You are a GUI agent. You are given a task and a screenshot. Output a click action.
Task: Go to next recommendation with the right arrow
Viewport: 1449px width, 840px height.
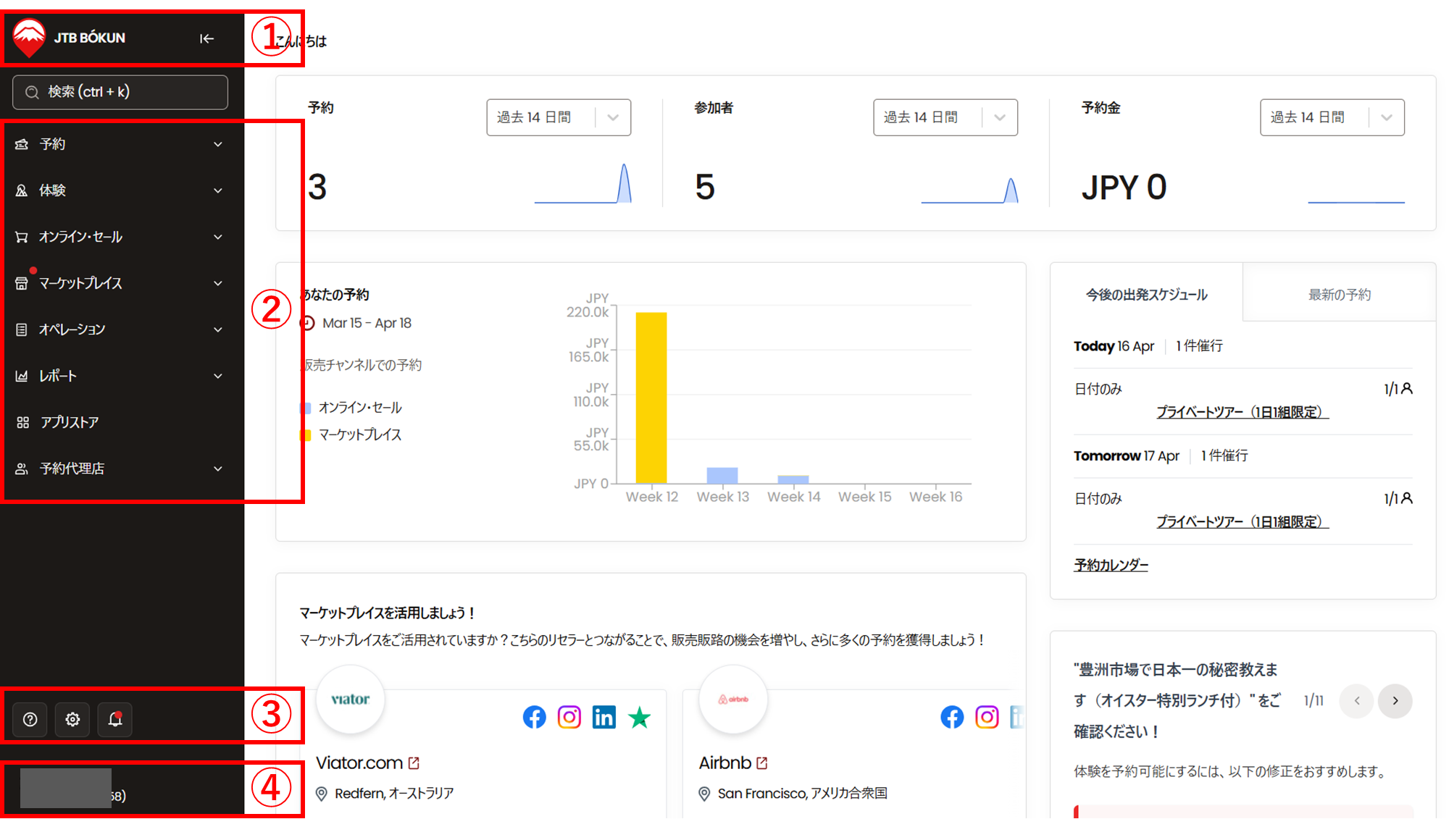(x=1395, y=700)
